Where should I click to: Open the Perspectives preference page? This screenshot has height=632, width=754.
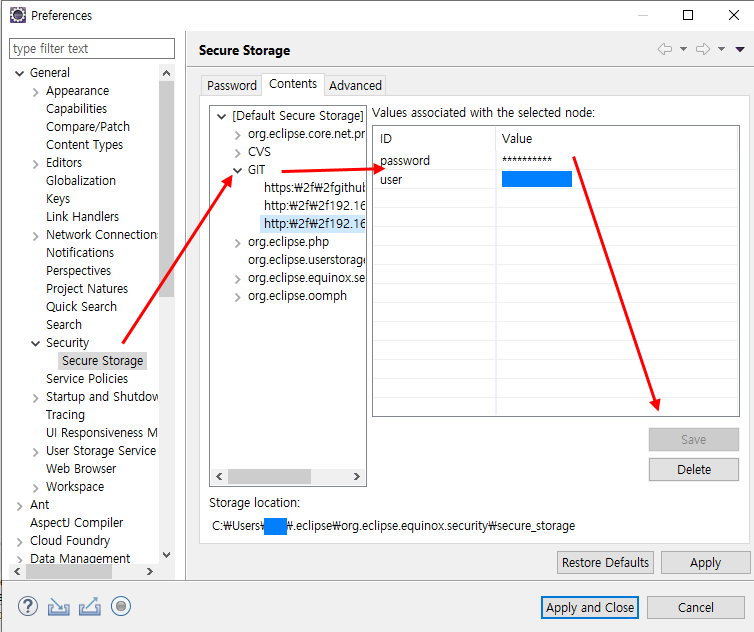tap(78, 271)
